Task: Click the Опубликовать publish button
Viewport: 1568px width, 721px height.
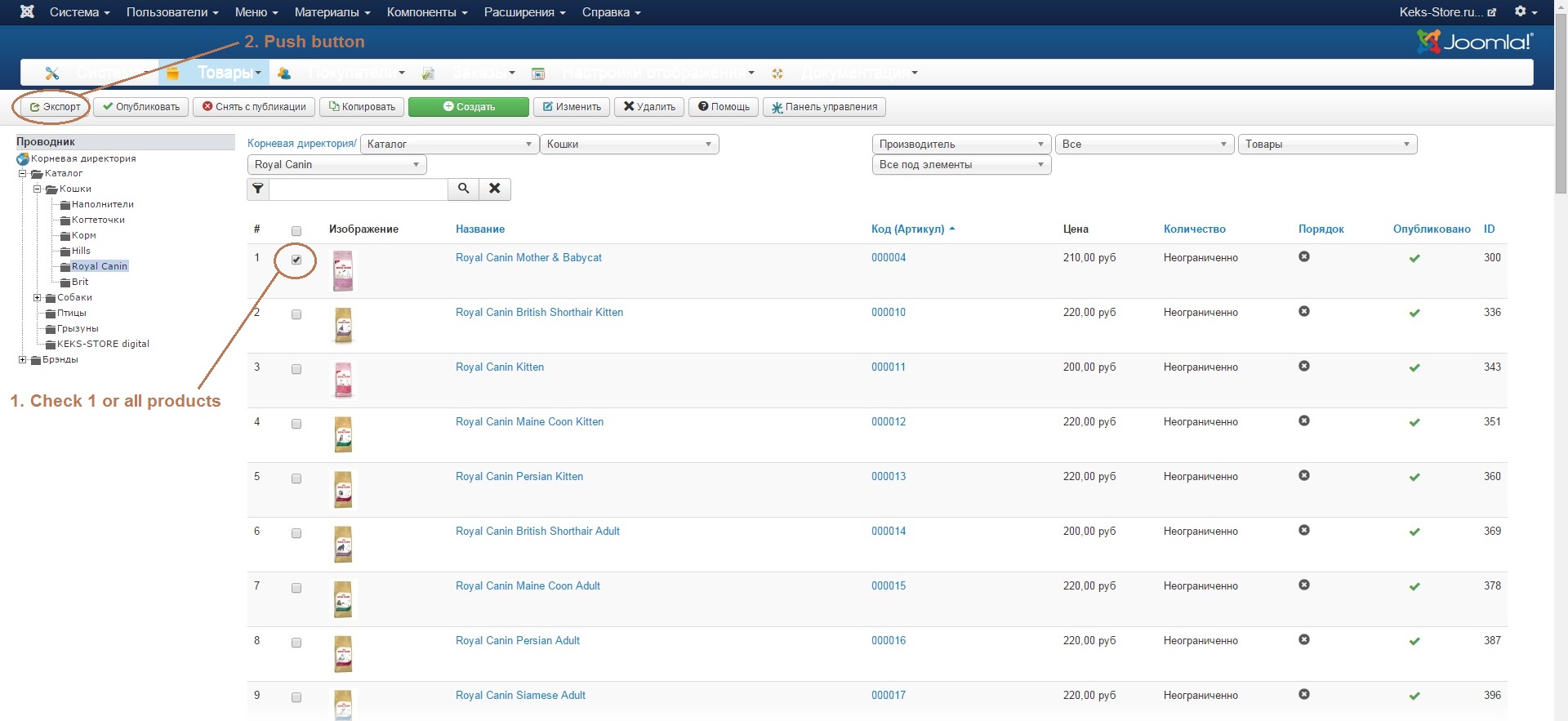Action: point(141,107)
